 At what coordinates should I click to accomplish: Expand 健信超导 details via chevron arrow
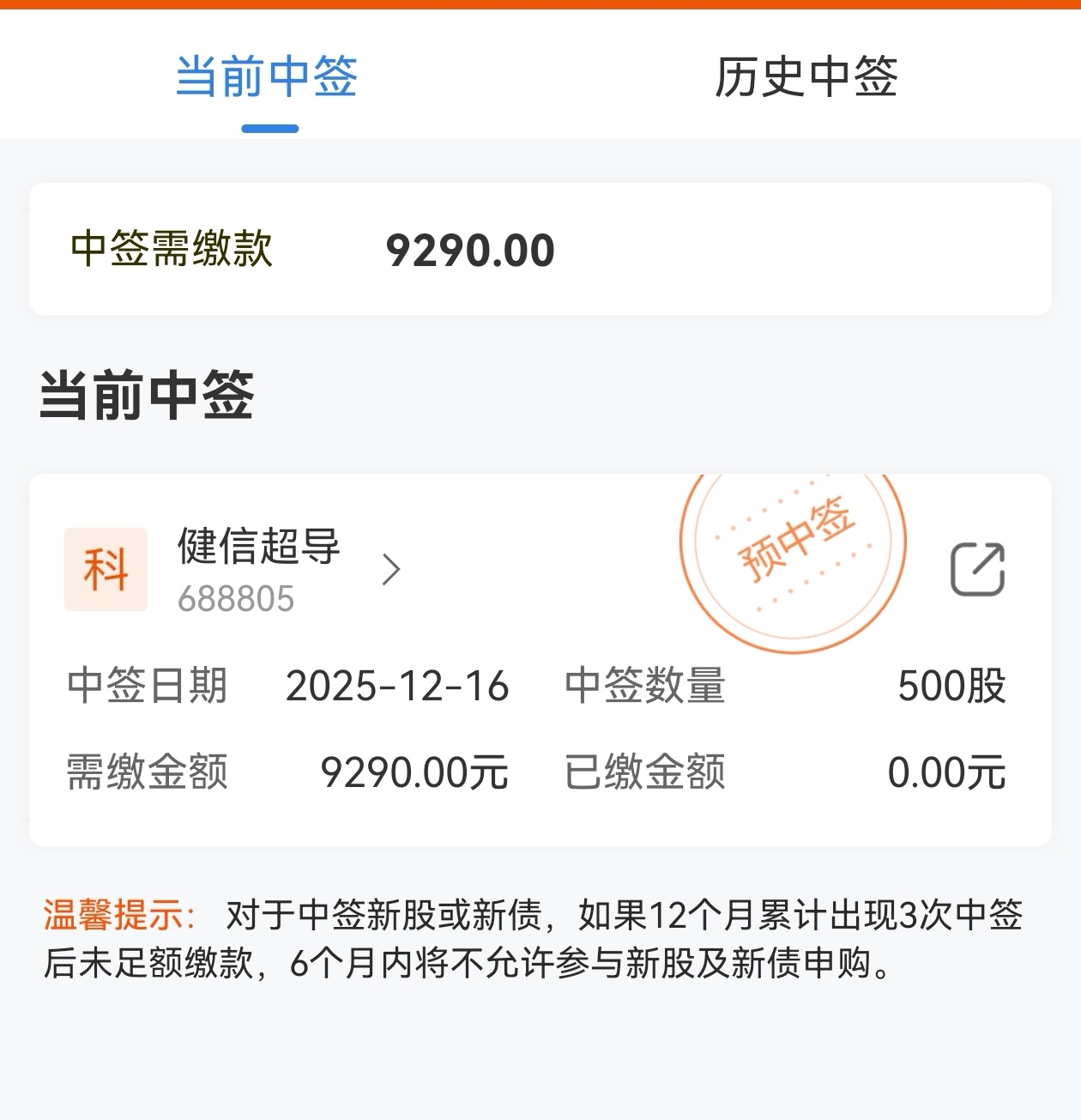point(391,569)
